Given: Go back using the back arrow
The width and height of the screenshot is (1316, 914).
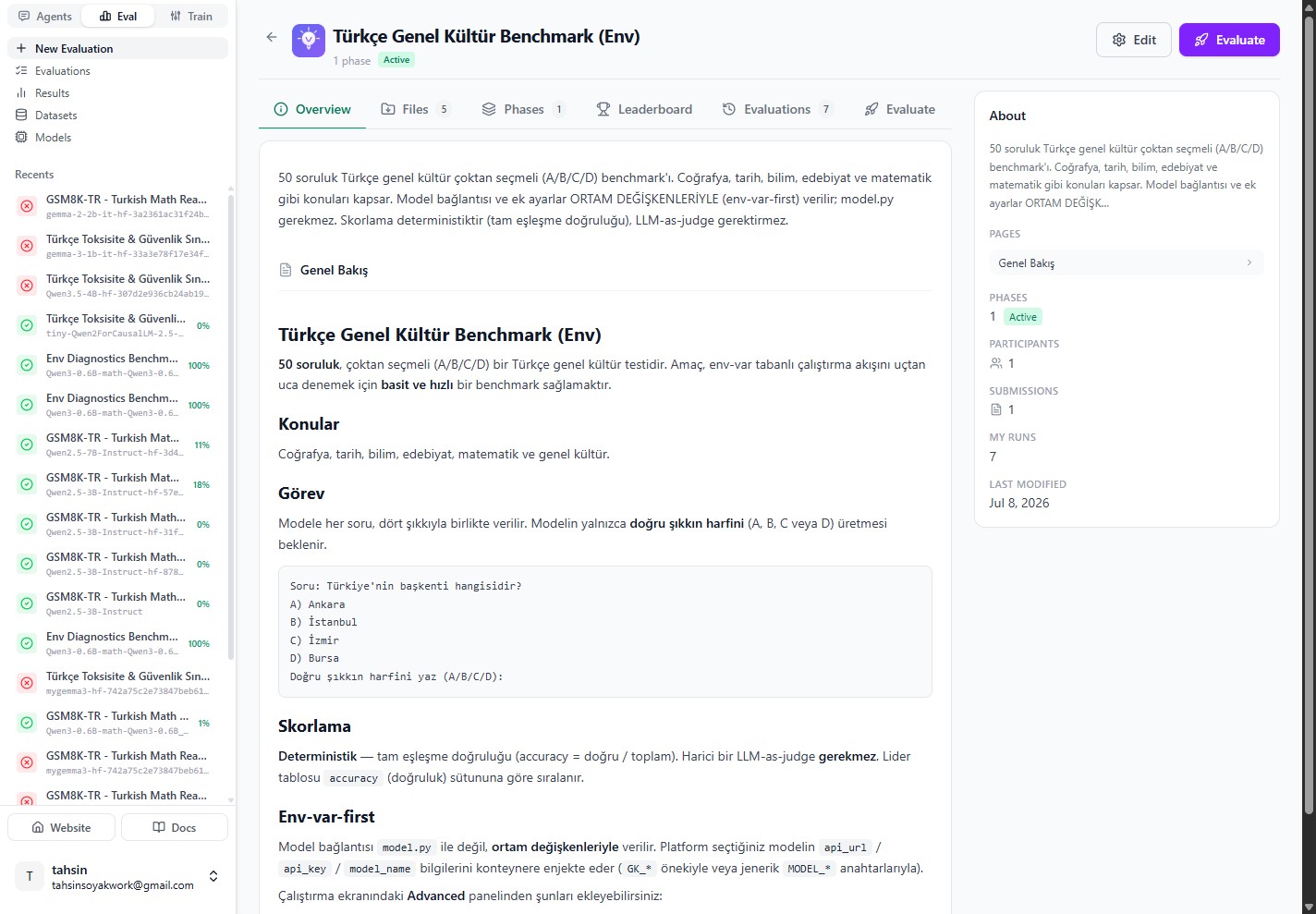Looking at the screenshot, I should point(272,37).
